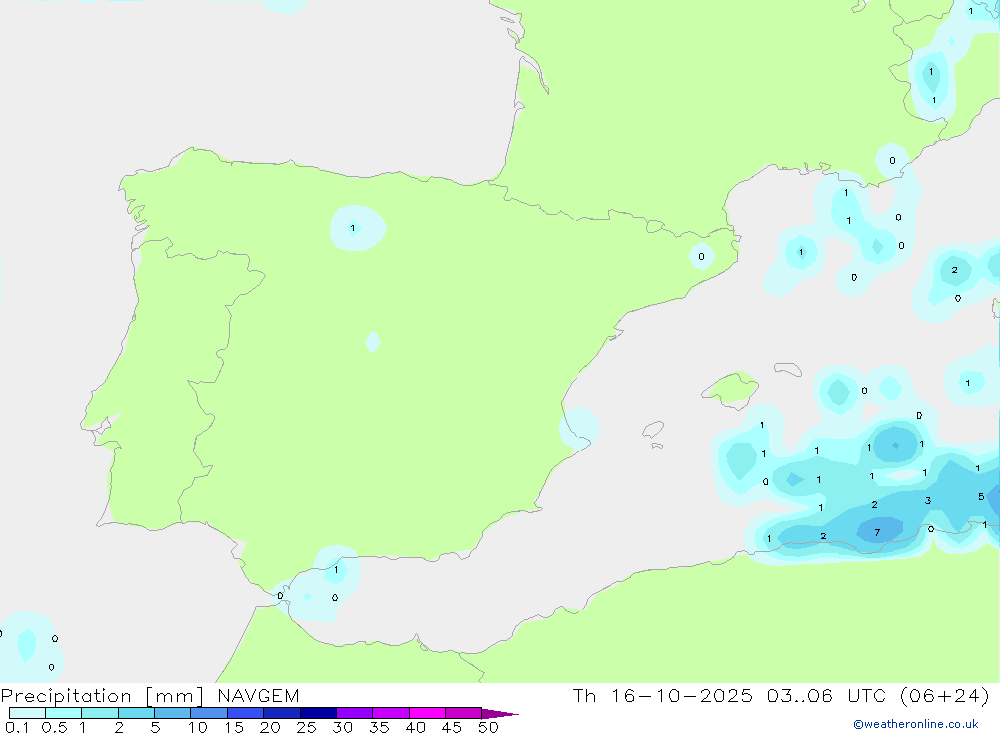Image resolution: width=1000 pixels, height=733 pixels.
Task: Click the above-50 arrow tip of the legend
Action: 499,714
